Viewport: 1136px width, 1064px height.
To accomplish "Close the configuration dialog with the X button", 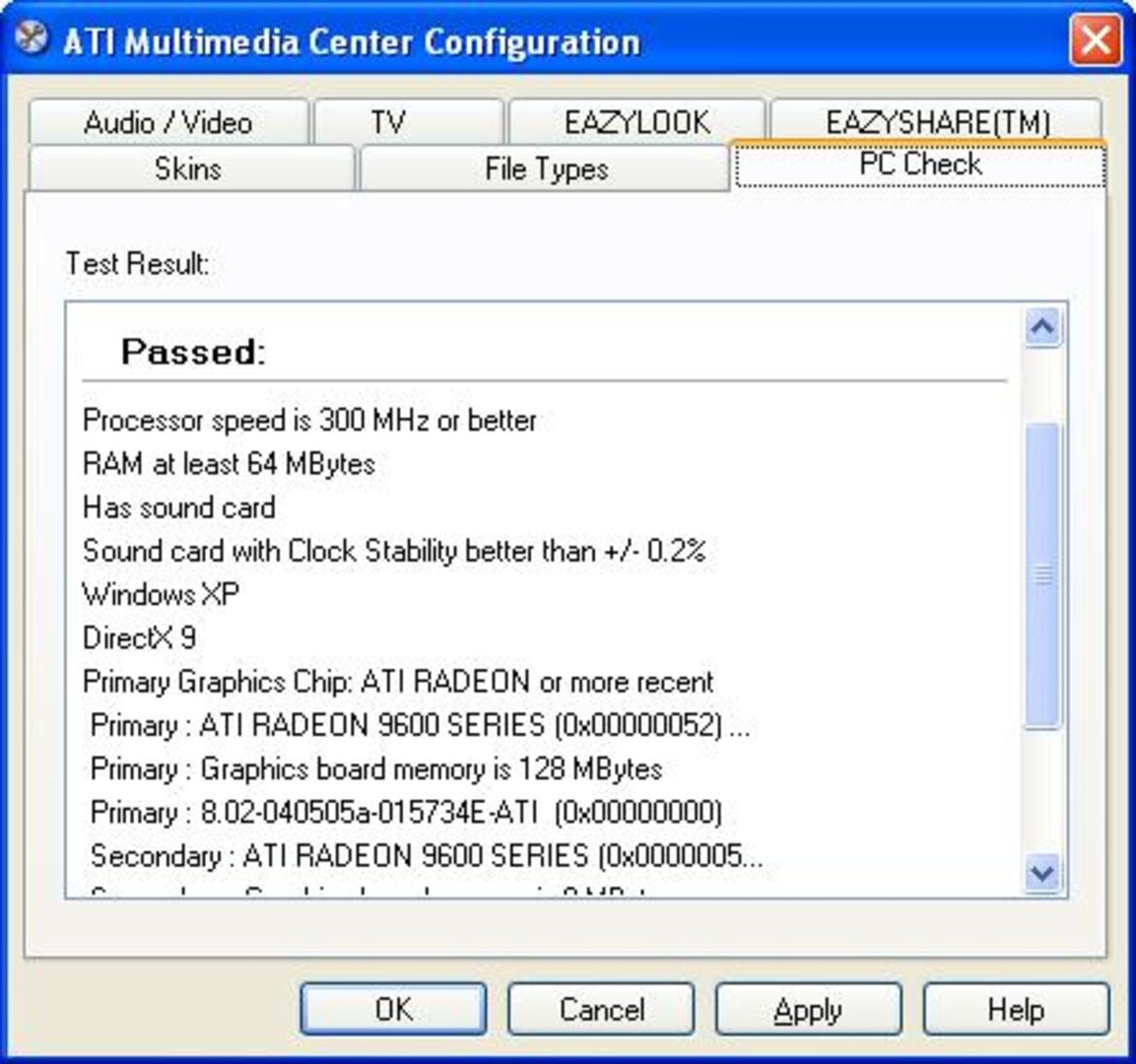I will (x=1094, y=40).
